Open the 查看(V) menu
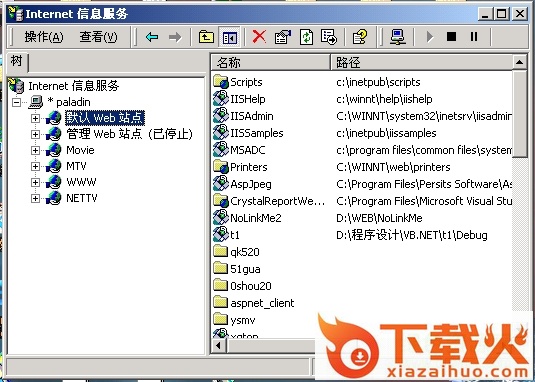The width and height of the screenshot is (535, 382). tap(98, 37)
